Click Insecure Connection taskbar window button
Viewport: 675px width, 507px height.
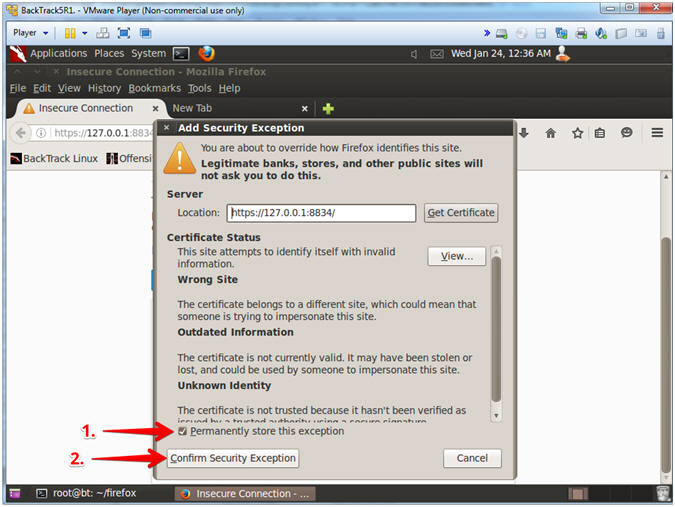point(245,494)
